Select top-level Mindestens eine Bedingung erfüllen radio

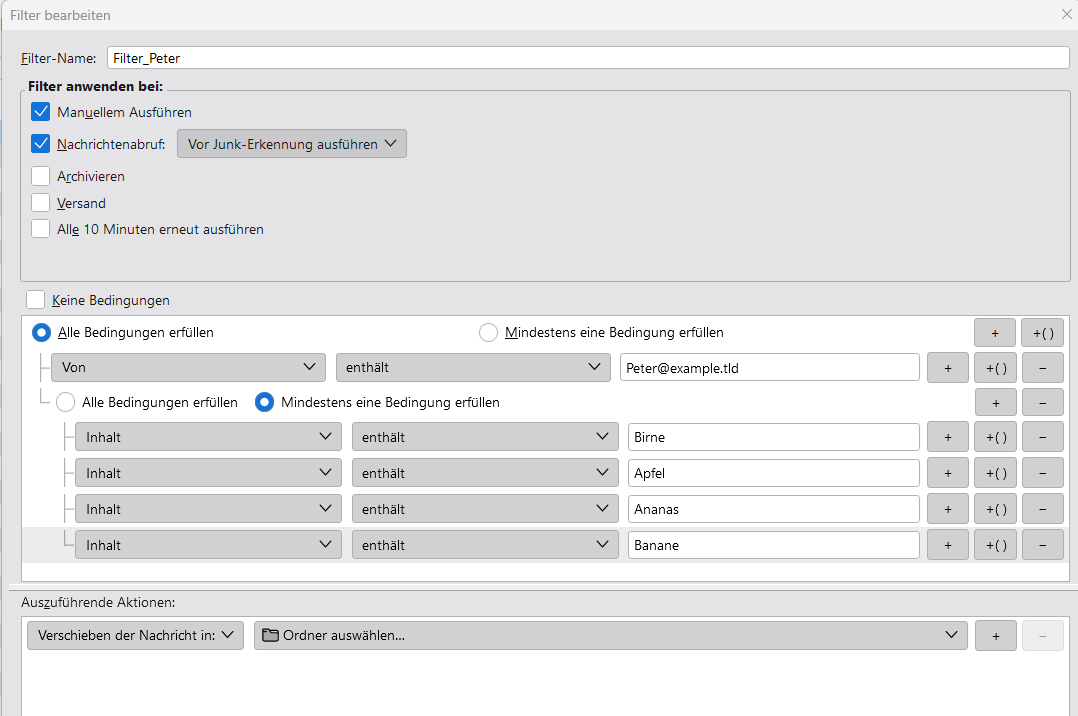point(488,332)
